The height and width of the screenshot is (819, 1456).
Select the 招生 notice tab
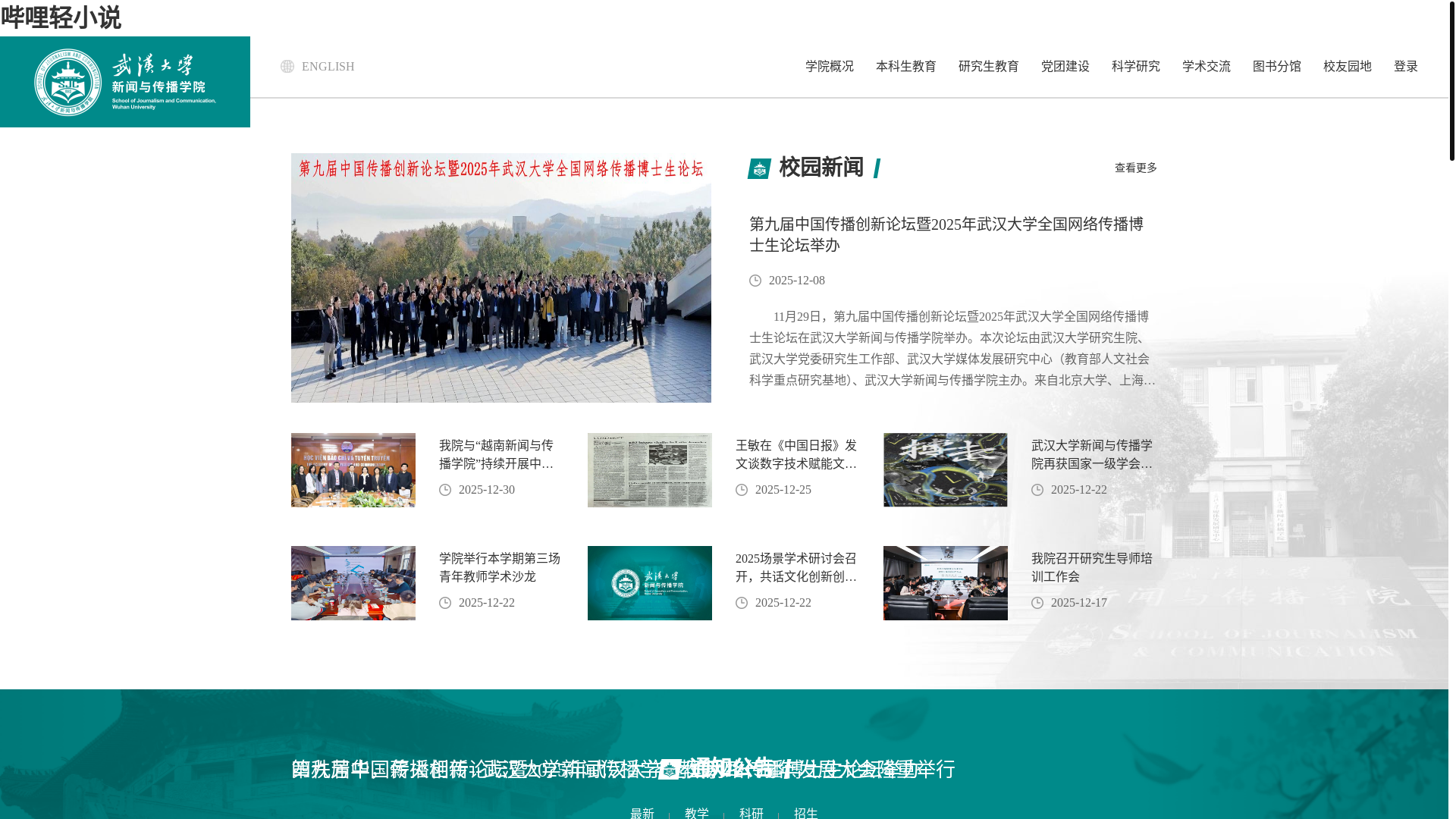[x=806, y=813]
